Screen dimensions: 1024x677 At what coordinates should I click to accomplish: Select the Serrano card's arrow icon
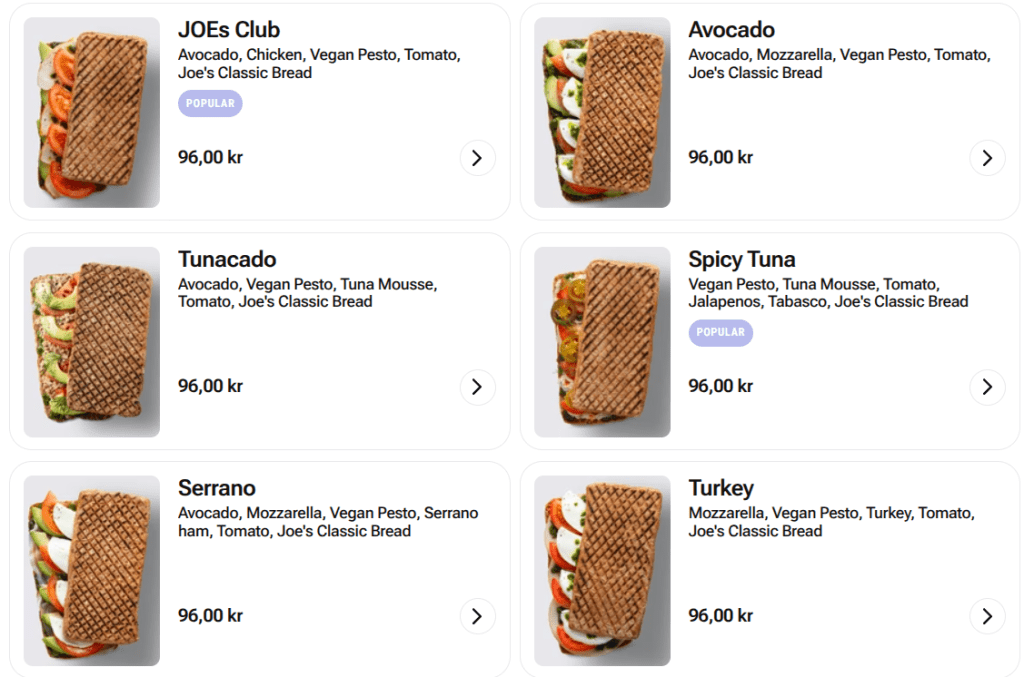[477, 616]
